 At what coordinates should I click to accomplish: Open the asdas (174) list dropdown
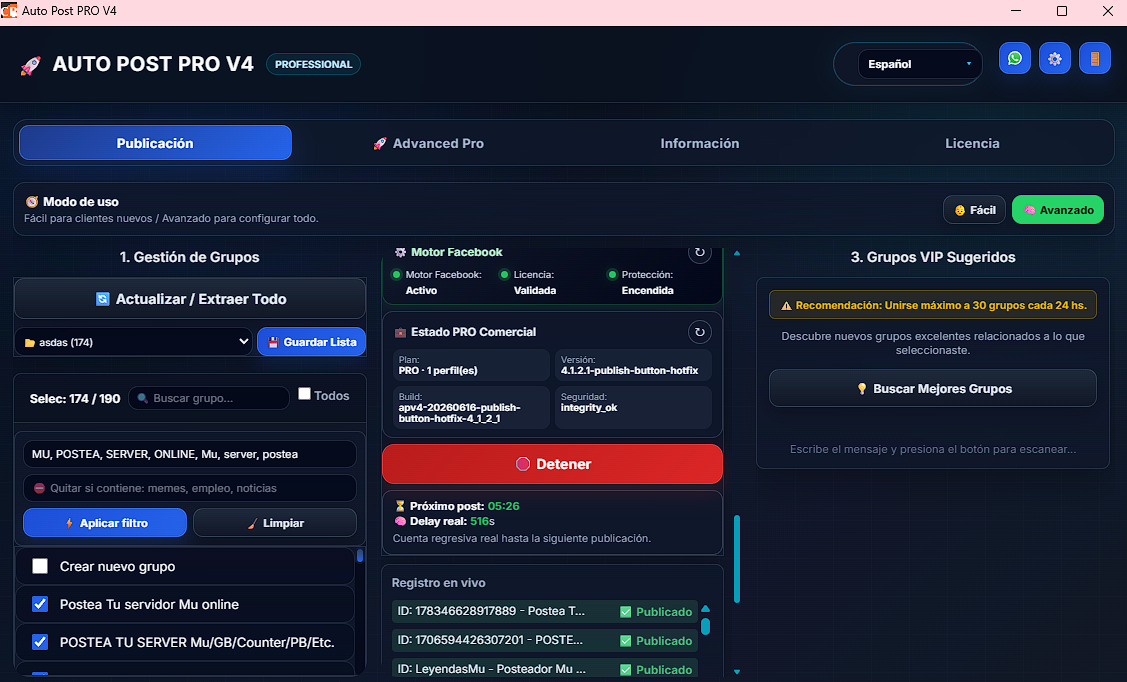click(x=133, y=342)
